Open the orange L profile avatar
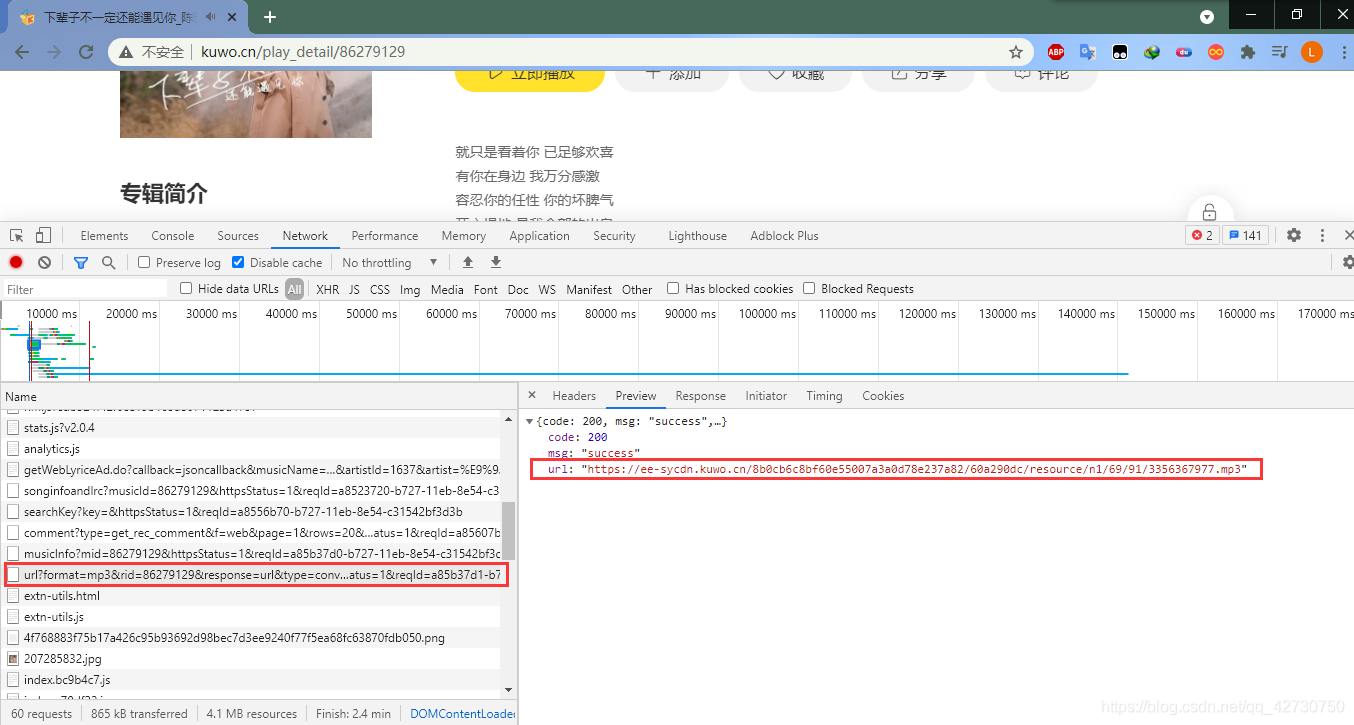Screen dimensions: 1354x725 pyautogui.click(x=1312, y=52)
